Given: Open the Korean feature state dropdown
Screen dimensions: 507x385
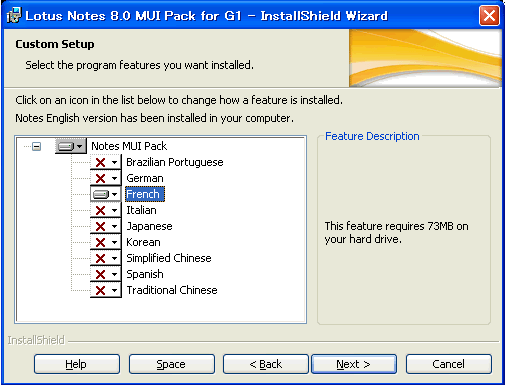Looking at the screenshot, I should (106, 242).
